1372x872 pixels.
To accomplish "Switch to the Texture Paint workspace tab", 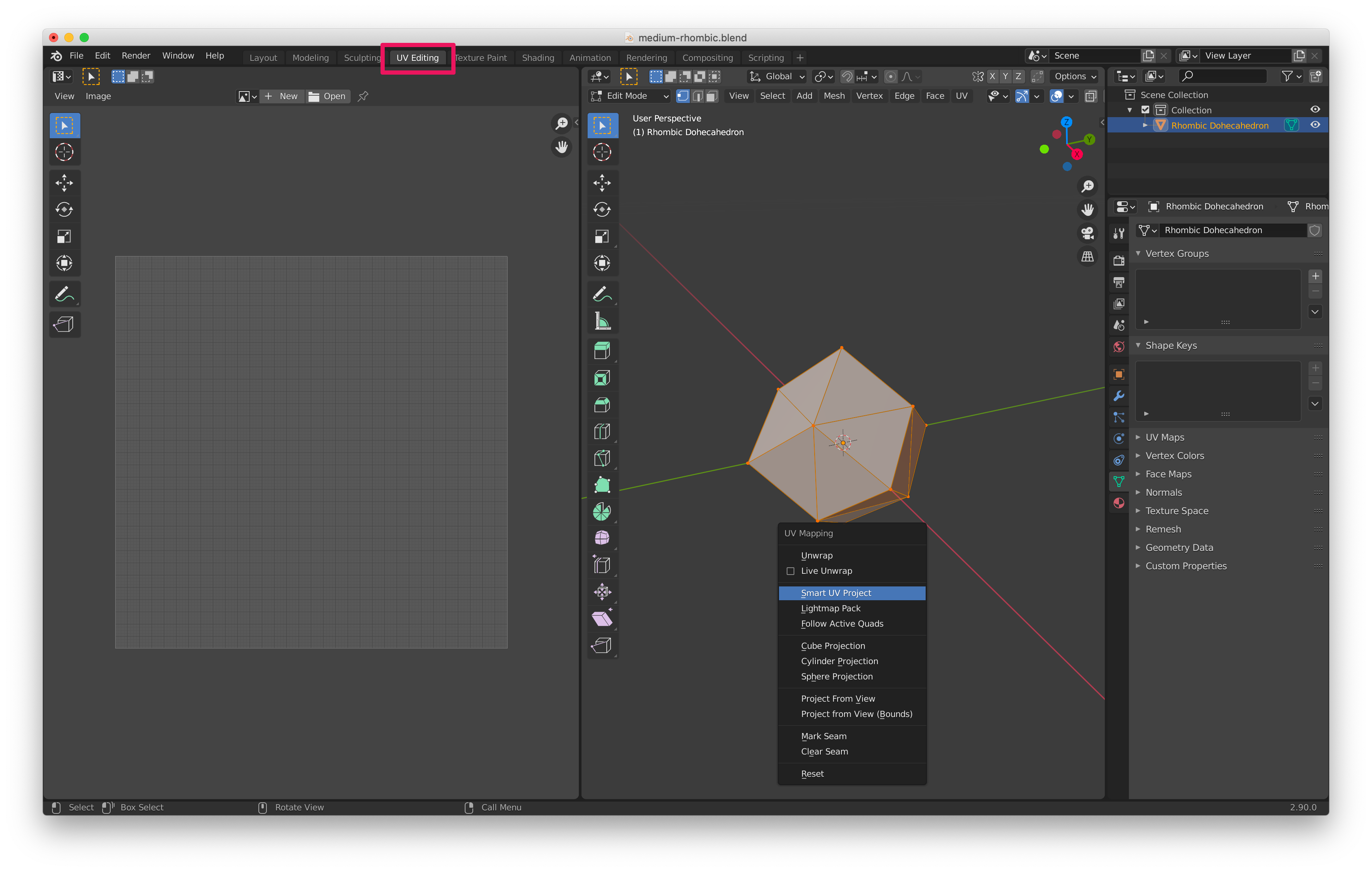I will tap(481, 57).
